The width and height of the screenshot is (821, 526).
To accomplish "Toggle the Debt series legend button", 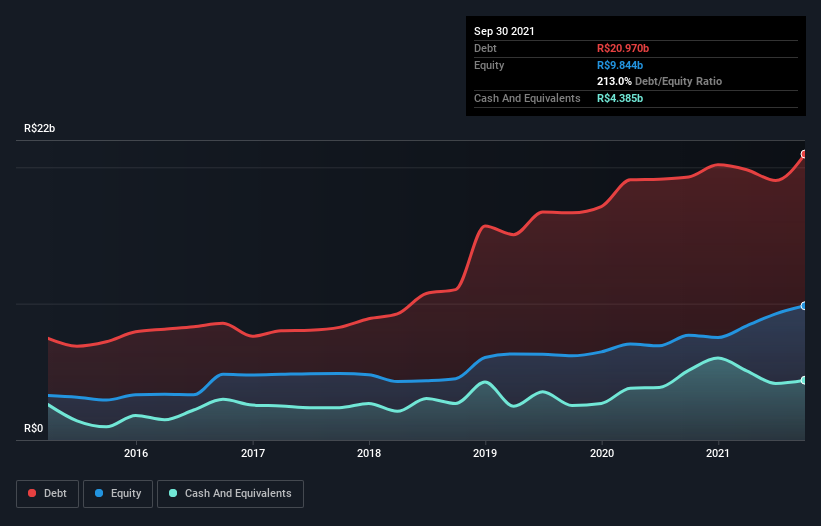I will (48, 494).
